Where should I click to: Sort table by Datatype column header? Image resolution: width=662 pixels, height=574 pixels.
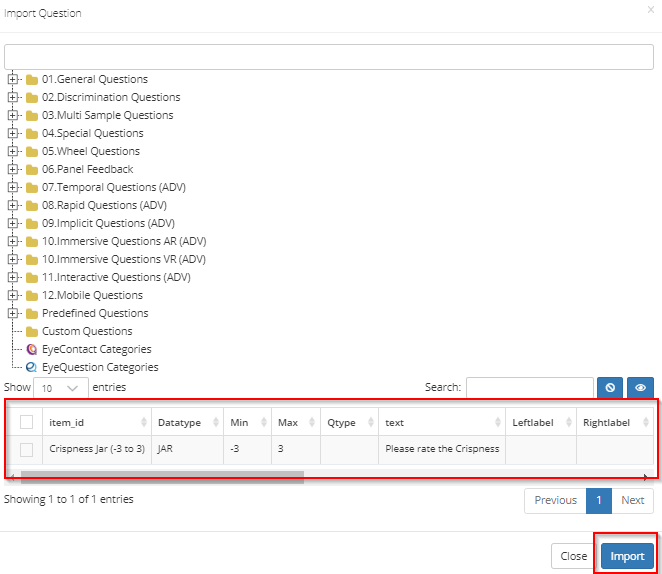185,422
